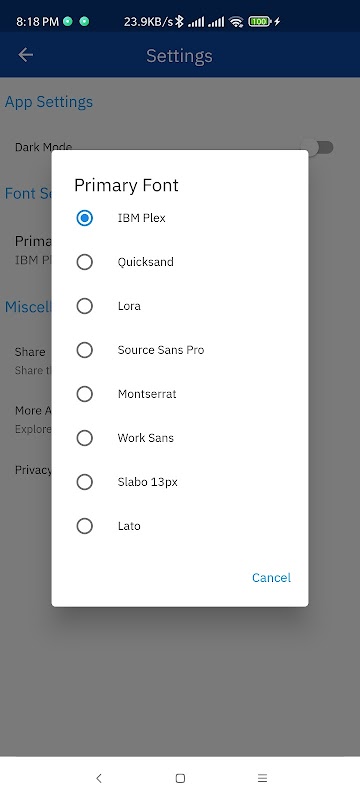Open recent apps menu button
The width and height of the screenshot is (360, 800).
click(262, 778)
